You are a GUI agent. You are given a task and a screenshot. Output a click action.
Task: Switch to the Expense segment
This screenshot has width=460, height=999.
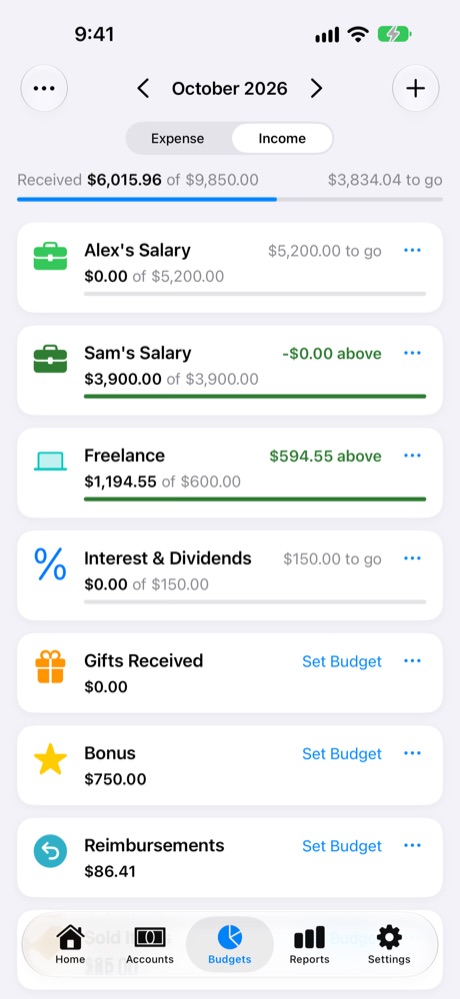[178, 139]
